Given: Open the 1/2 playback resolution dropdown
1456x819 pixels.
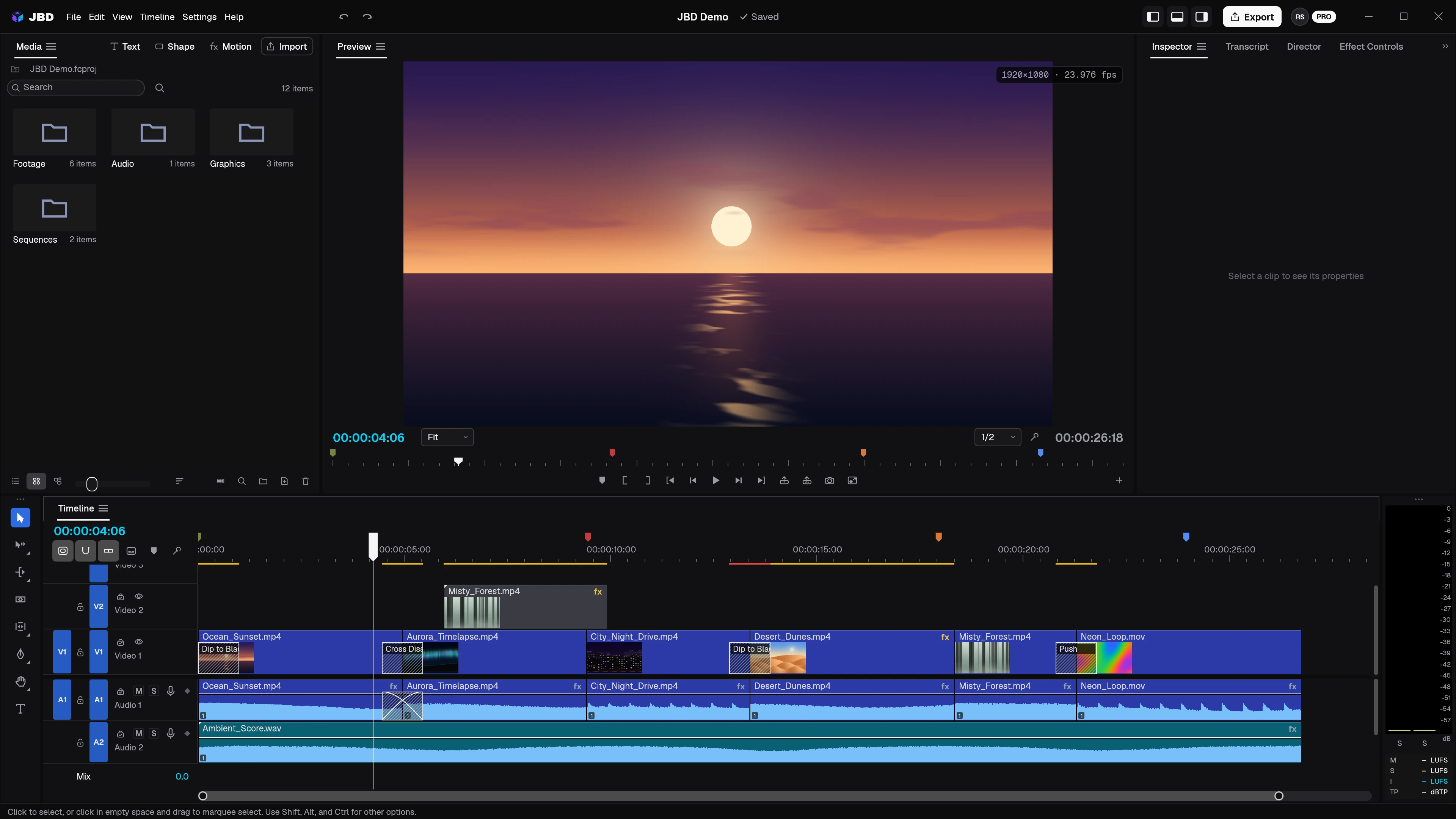Looking at the screenshot, I should coord(998,437).
